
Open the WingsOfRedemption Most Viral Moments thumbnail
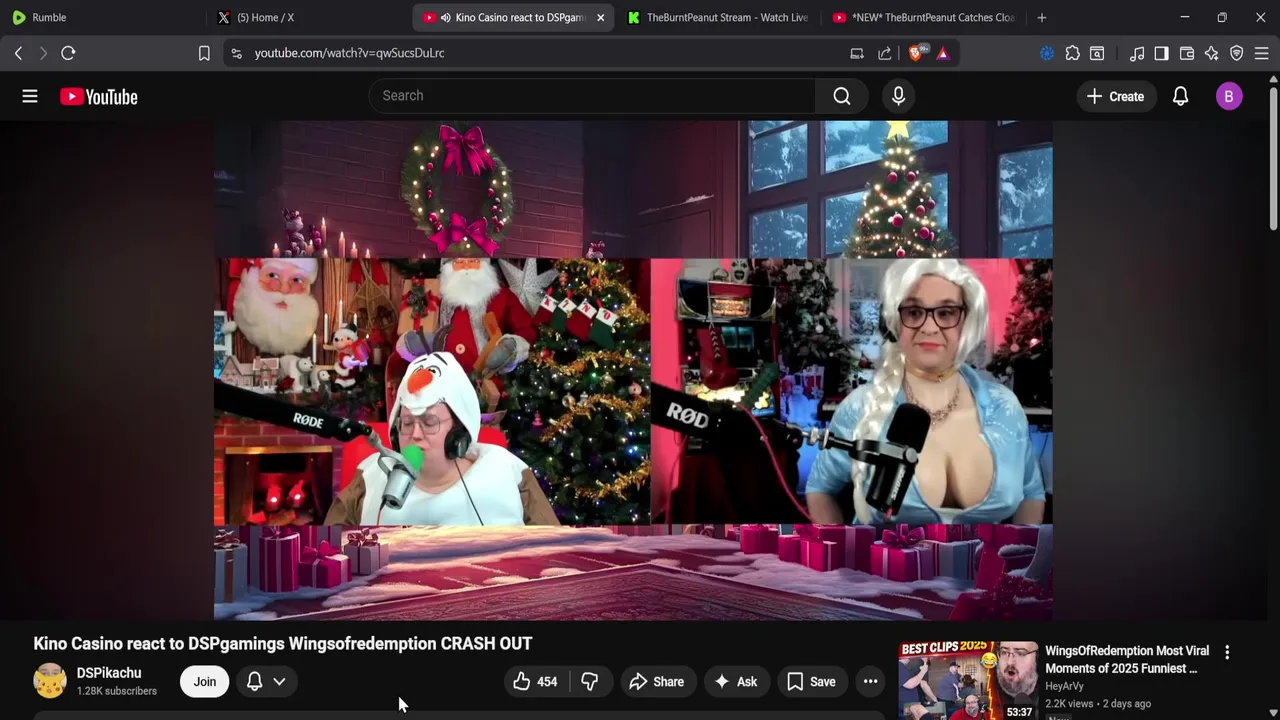point(968,680)
